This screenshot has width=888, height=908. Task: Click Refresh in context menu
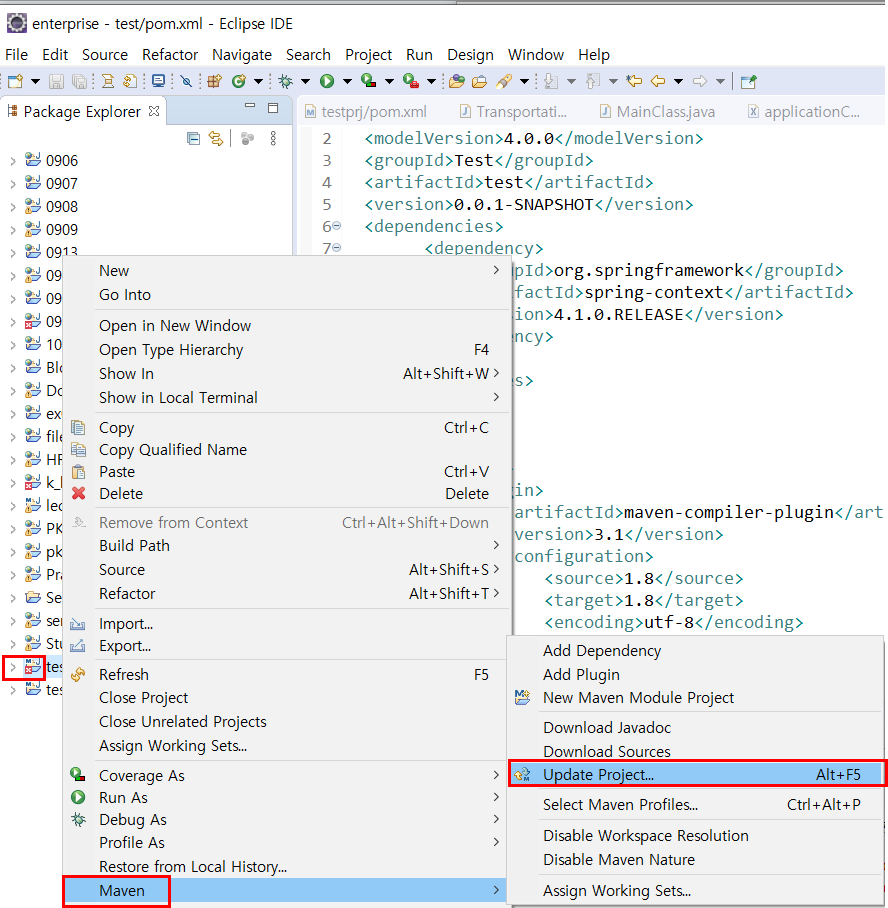pyautogui.click(x=287, y=675)
